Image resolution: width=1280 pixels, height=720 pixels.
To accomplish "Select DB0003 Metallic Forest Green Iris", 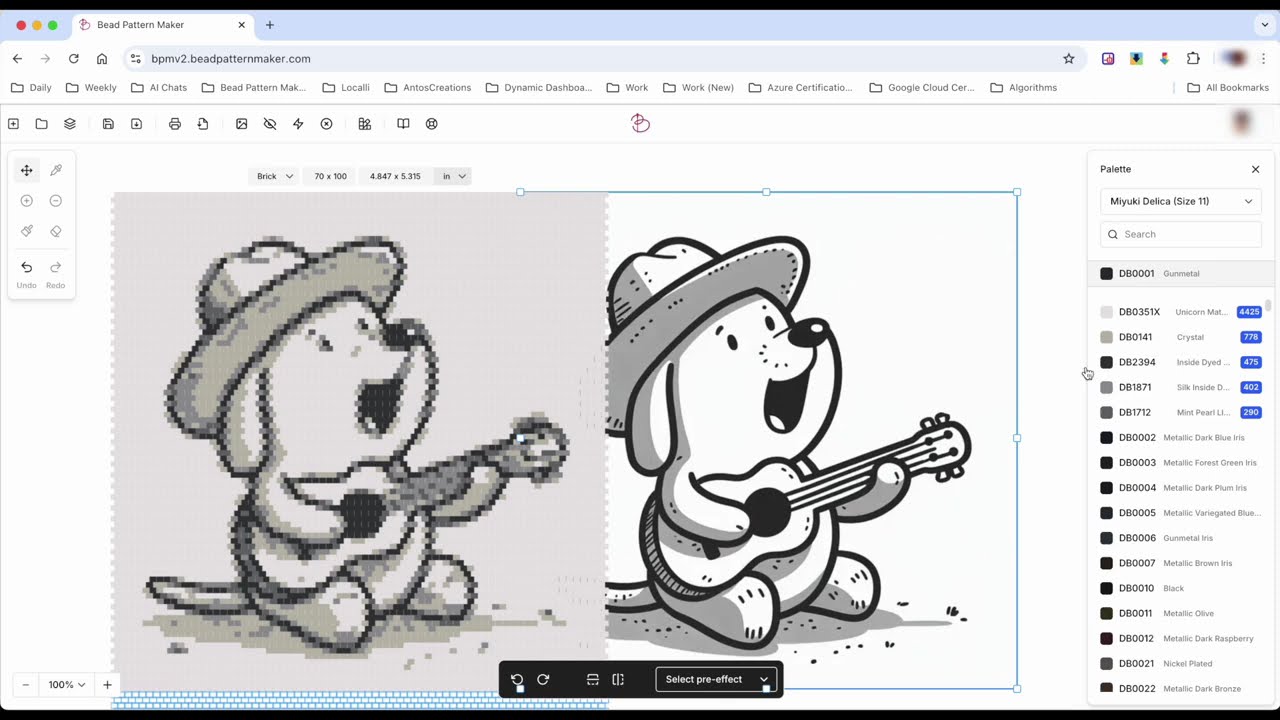I will (1181, 462).
